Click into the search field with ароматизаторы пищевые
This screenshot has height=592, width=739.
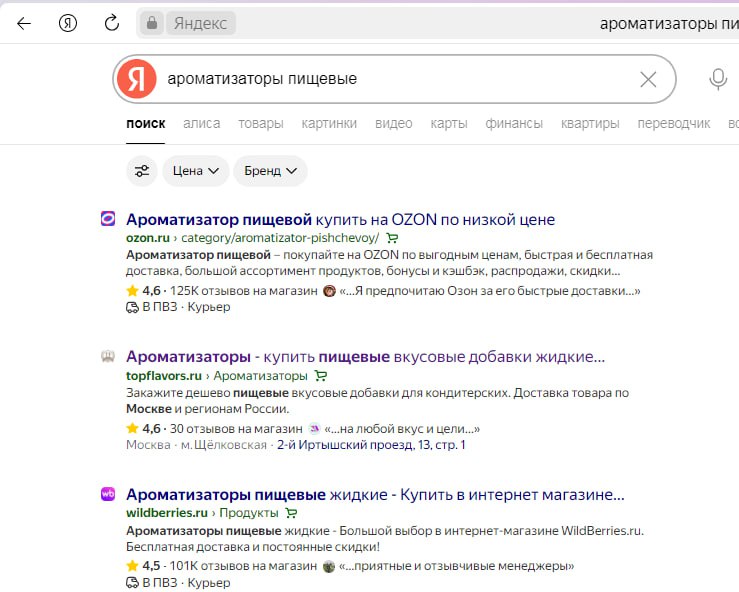390,79
